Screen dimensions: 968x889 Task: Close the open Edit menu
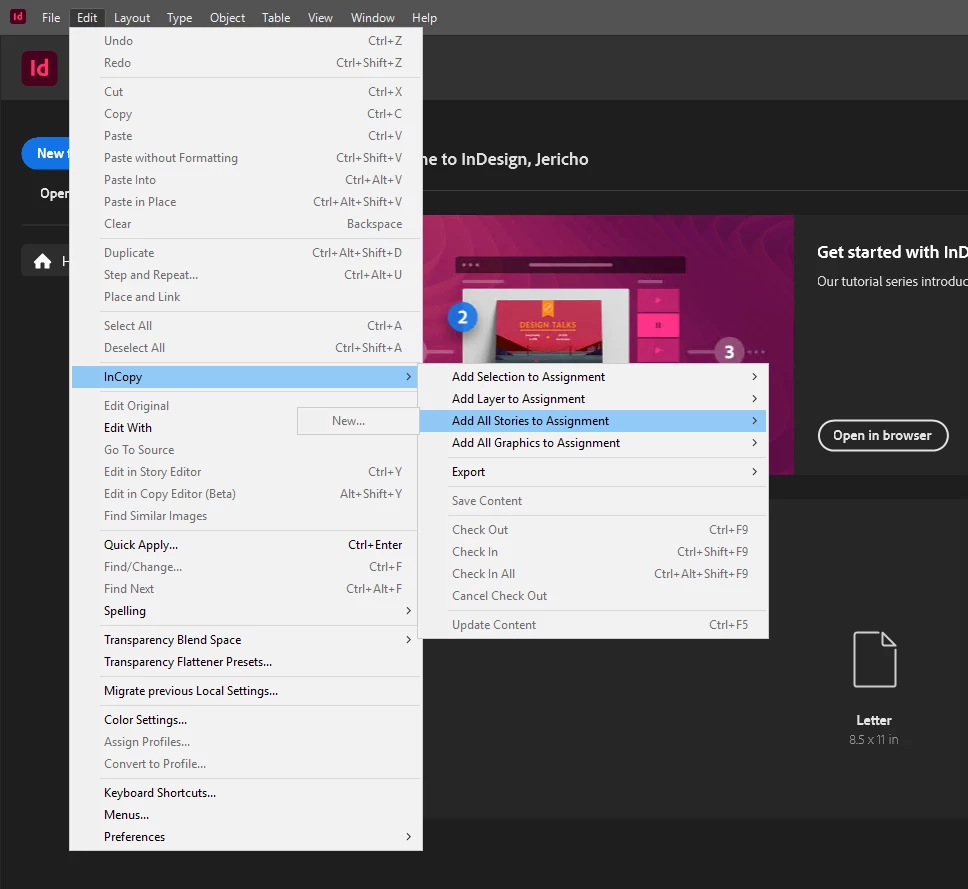pos(87,18)
